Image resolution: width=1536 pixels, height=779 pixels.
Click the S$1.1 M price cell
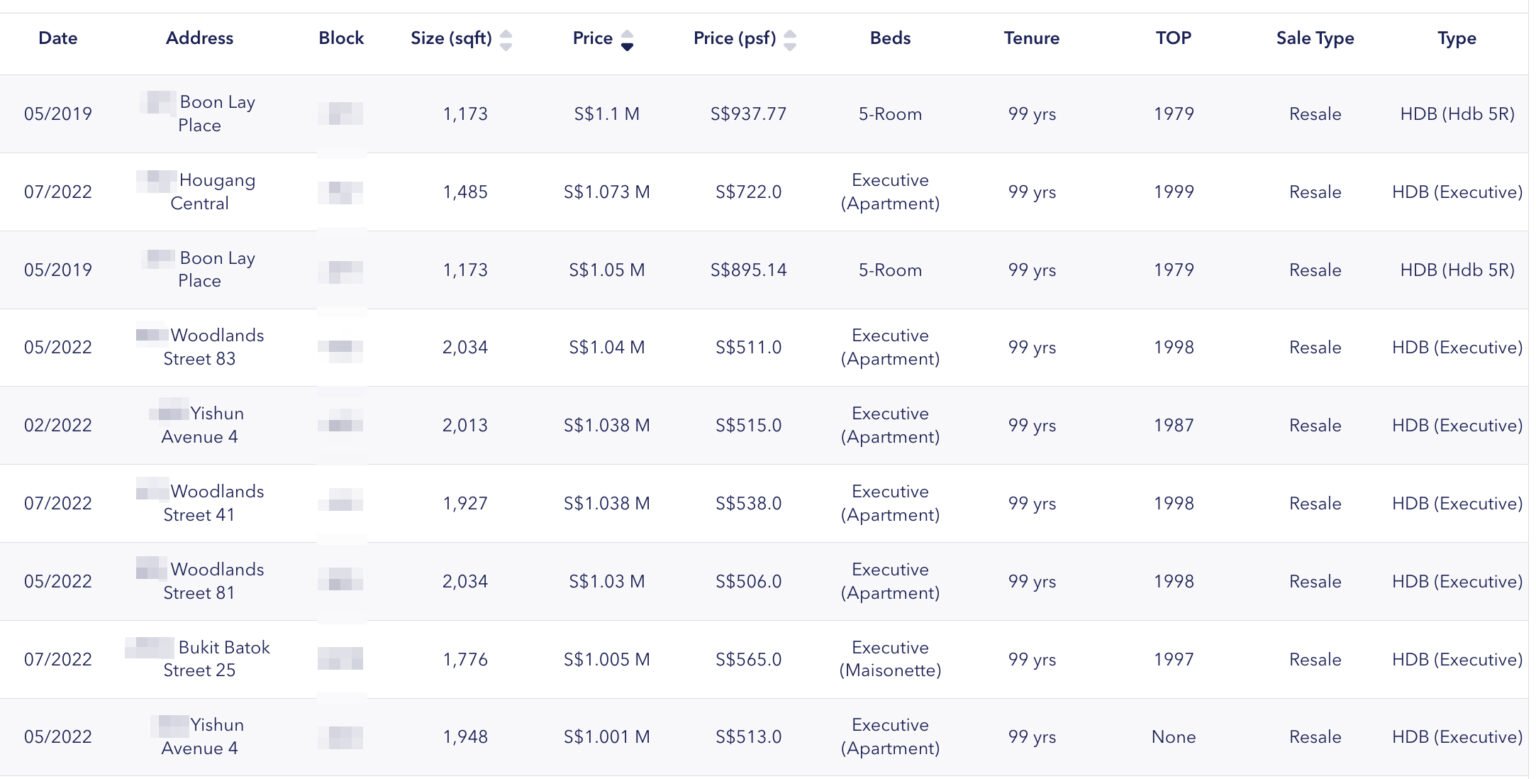pos(606,114)
